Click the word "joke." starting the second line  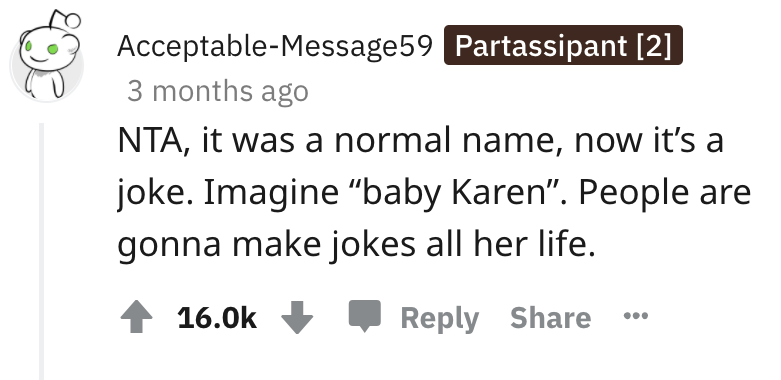point(155,193)
